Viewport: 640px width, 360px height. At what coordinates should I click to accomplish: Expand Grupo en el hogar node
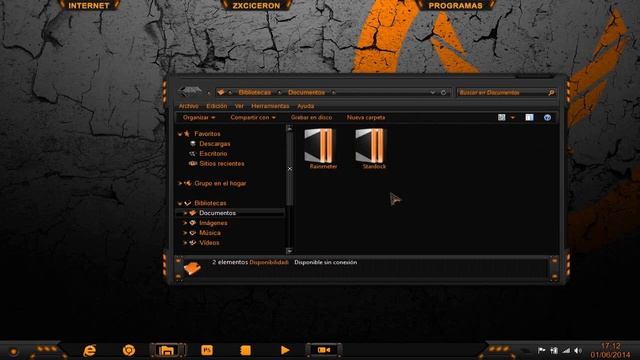tap(180, 183)
